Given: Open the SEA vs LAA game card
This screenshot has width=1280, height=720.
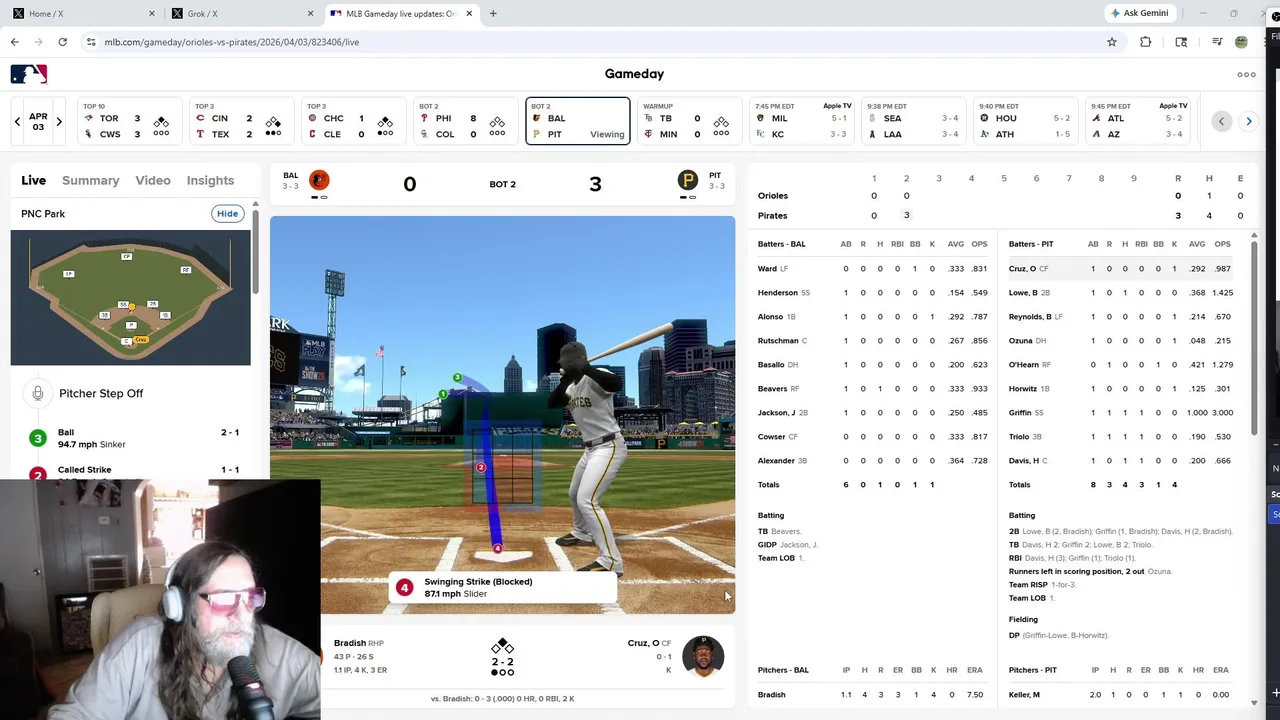Looking at the screenshot, I should coord(914,121).
